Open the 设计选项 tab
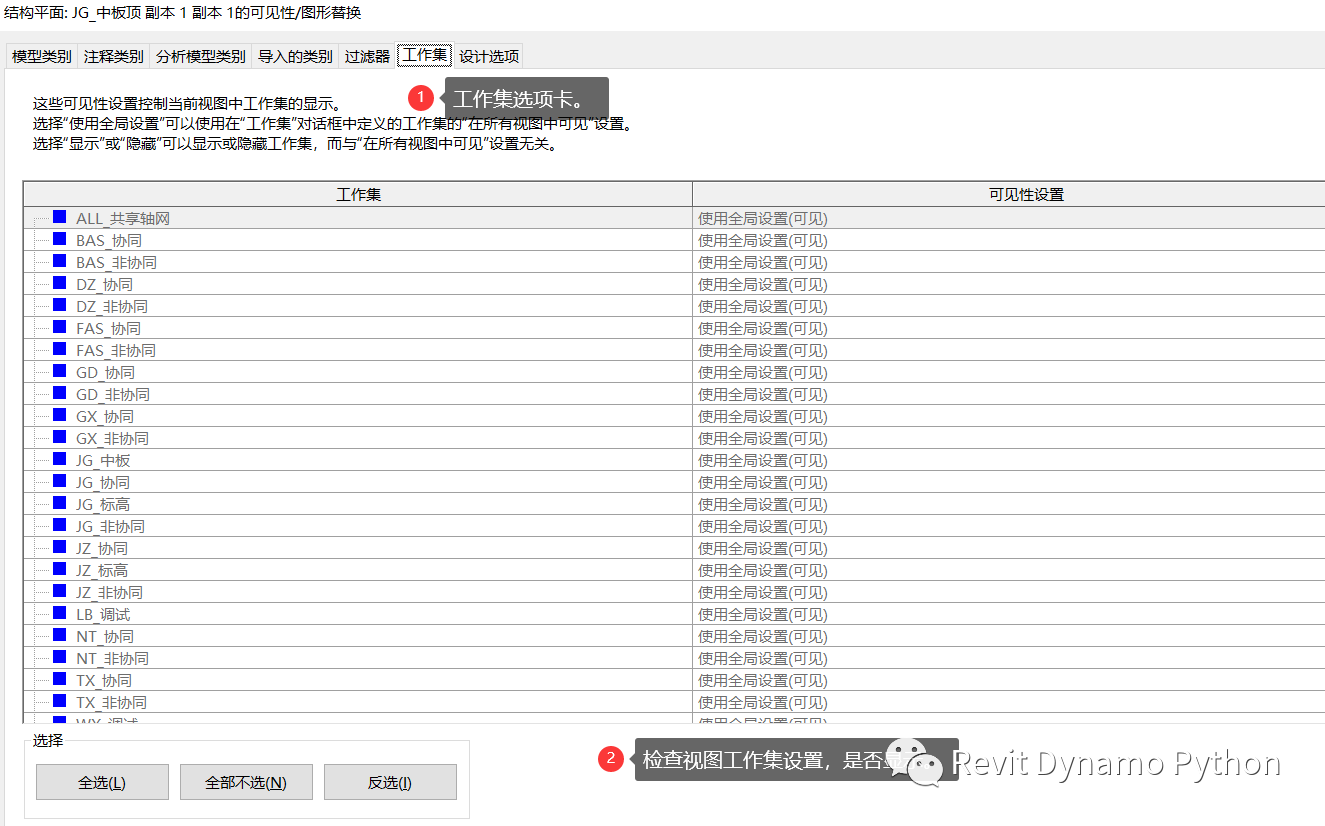The height and width of the screenshot is (826, 1325). (489, 57)
